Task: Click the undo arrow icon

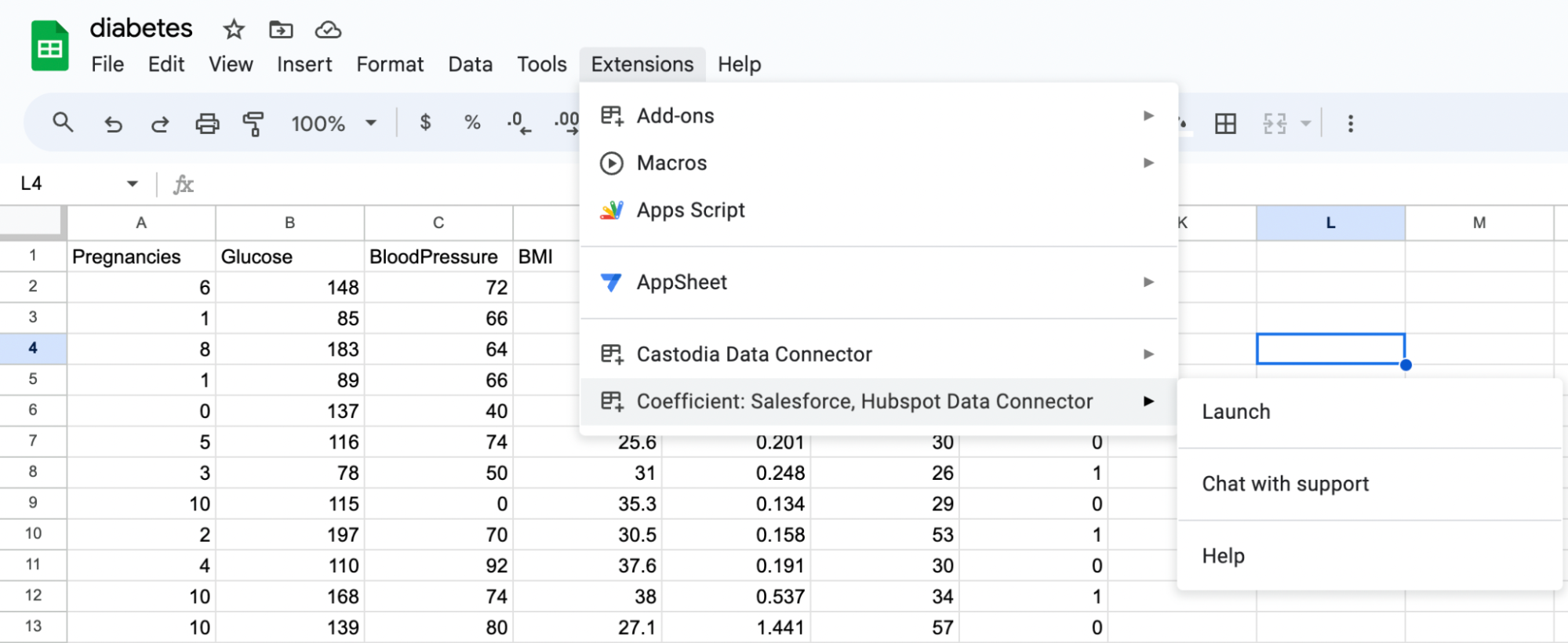Action: (x=113, y=124)
